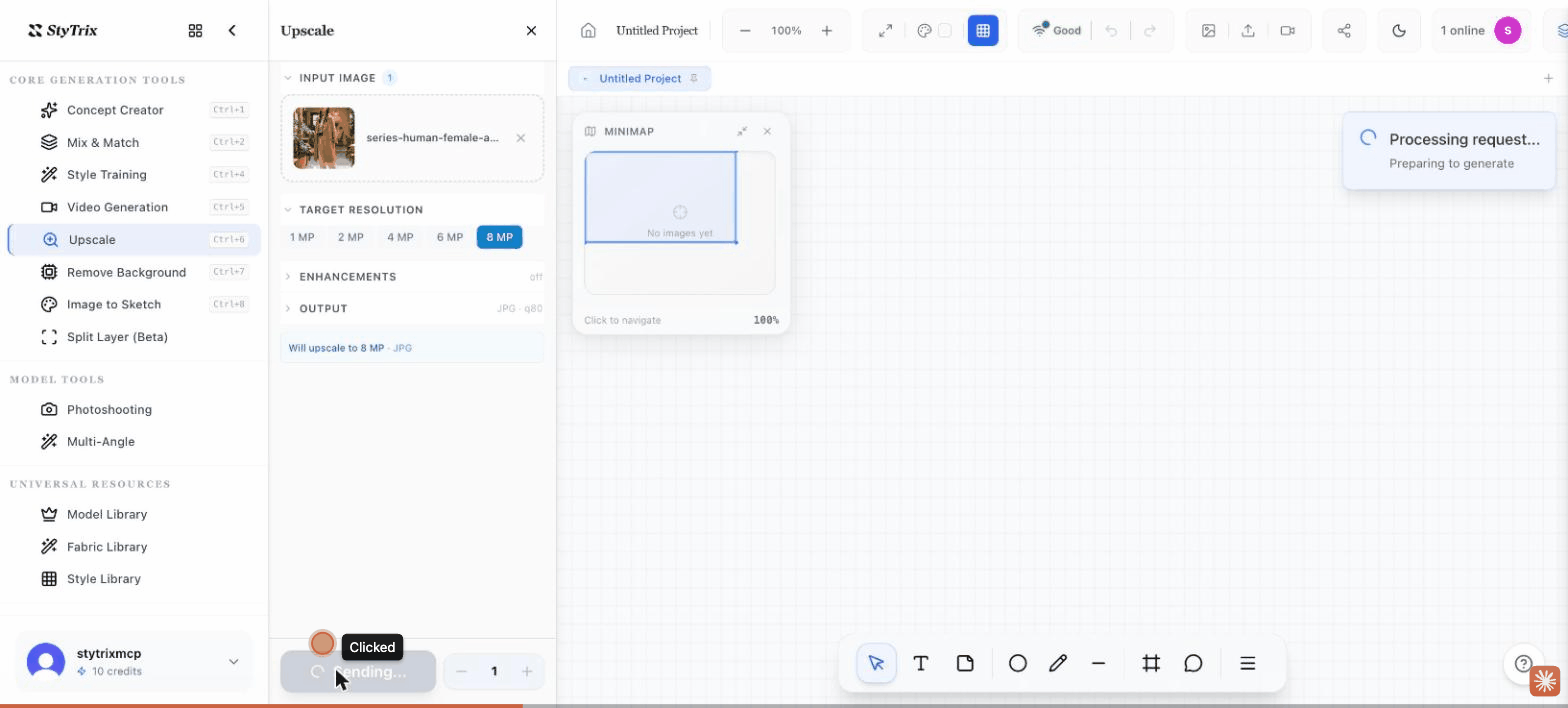Collapse the minimap panel
This screenshot has width=1568, height=708.
(x=742, y=131)
